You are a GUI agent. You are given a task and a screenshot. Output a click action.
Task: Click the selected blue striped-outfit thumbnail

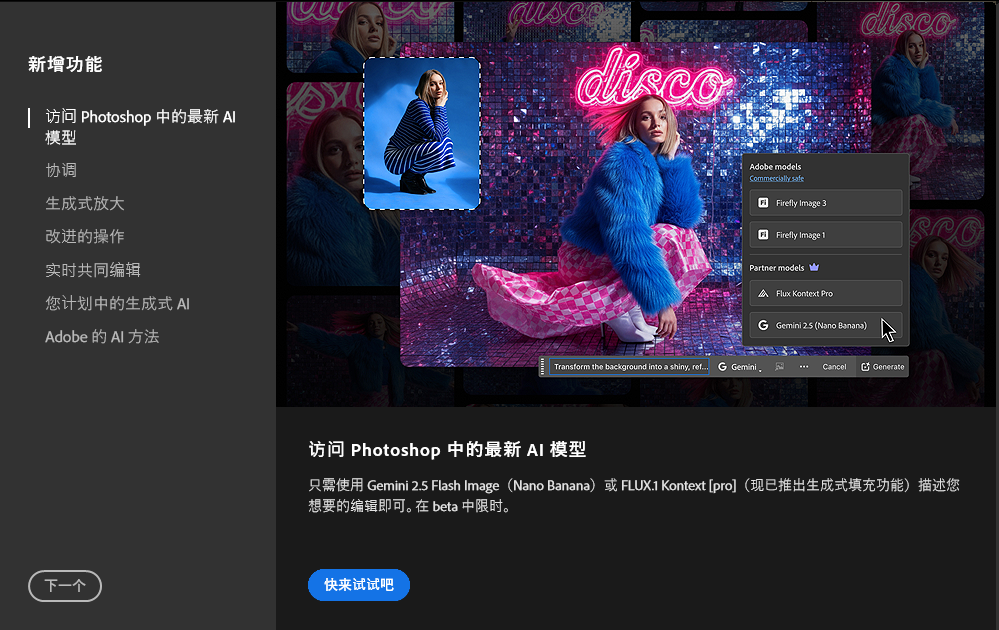click(422, 134)
